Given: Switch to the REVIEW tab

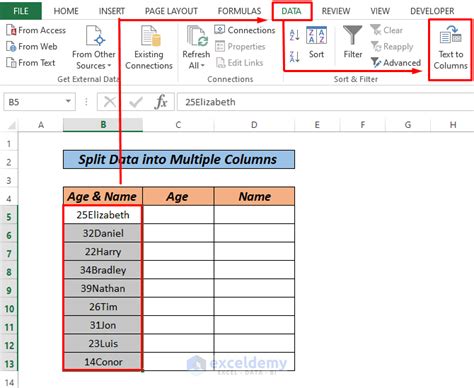Looking at the screenshot, I should [x=336, y=11].
